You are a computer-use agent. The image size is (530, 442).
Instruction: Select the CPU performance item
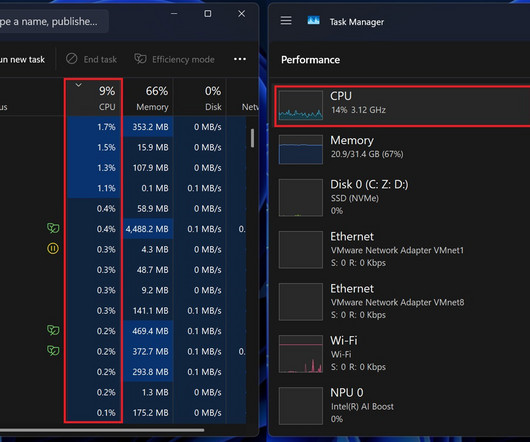(402, 106)
